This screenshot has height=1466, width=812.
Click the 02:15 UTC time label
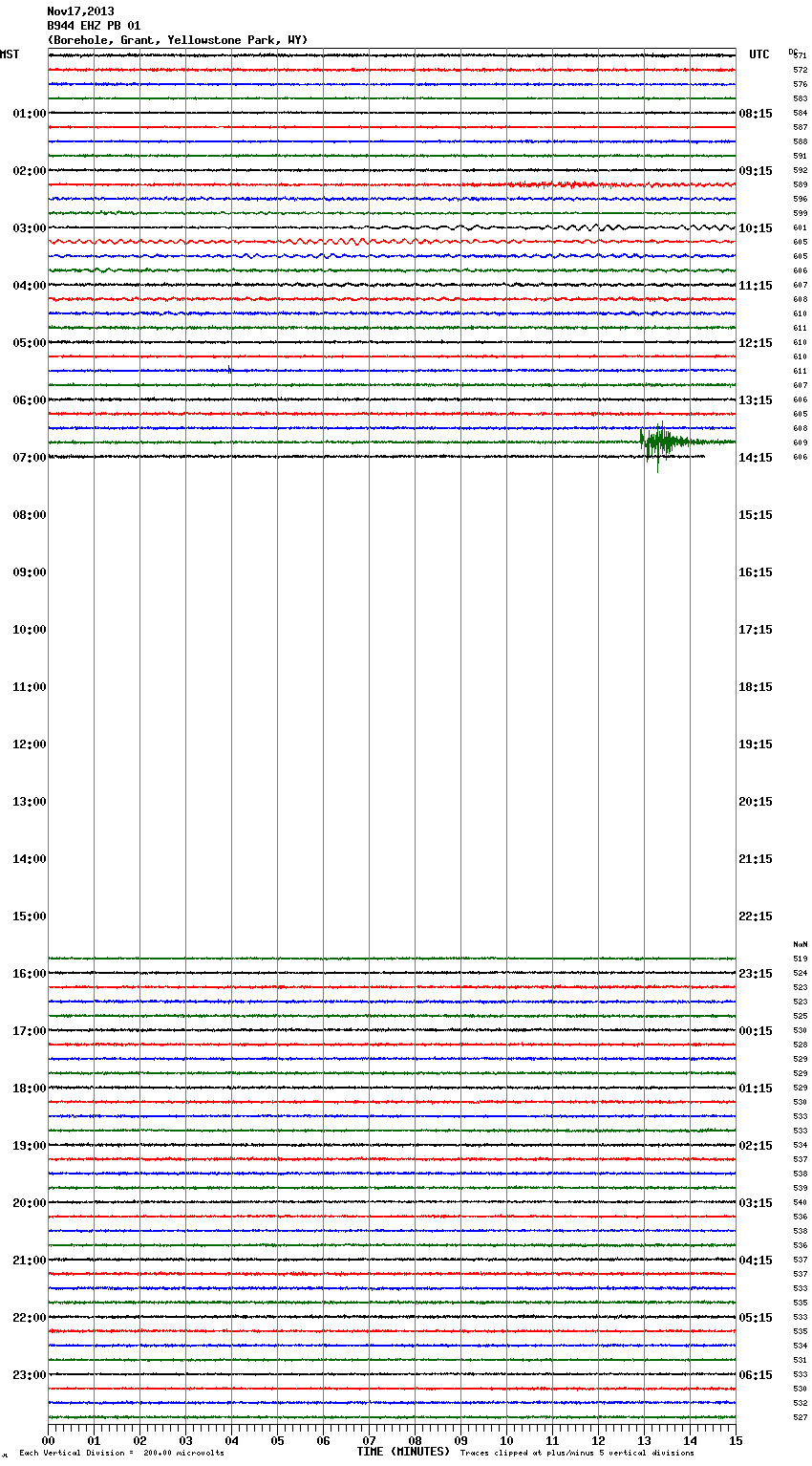tap(756, 1146)
